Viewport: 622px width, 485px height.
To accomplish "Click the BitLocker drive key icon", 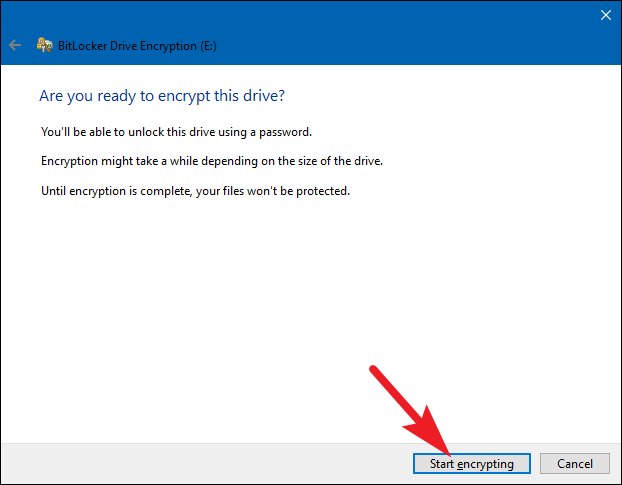I will coord(44,45).
